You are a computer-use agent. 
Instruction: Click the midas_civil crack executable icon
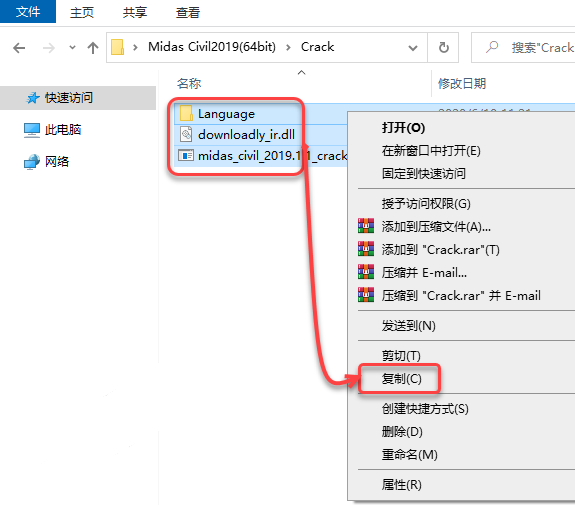coord(186,155)
